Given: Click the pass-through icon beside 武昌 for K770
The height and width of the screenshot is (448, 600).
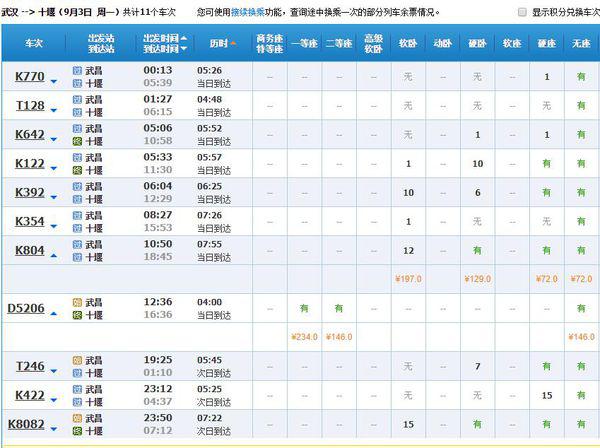Looking at the screenshot, I should coord(77,70).
